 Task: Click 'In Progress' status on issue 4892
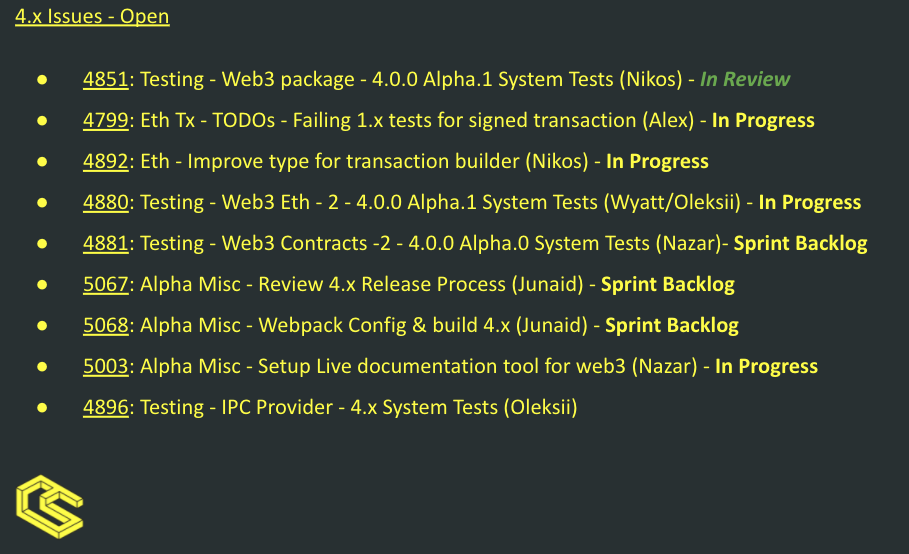tap(657, 162)
